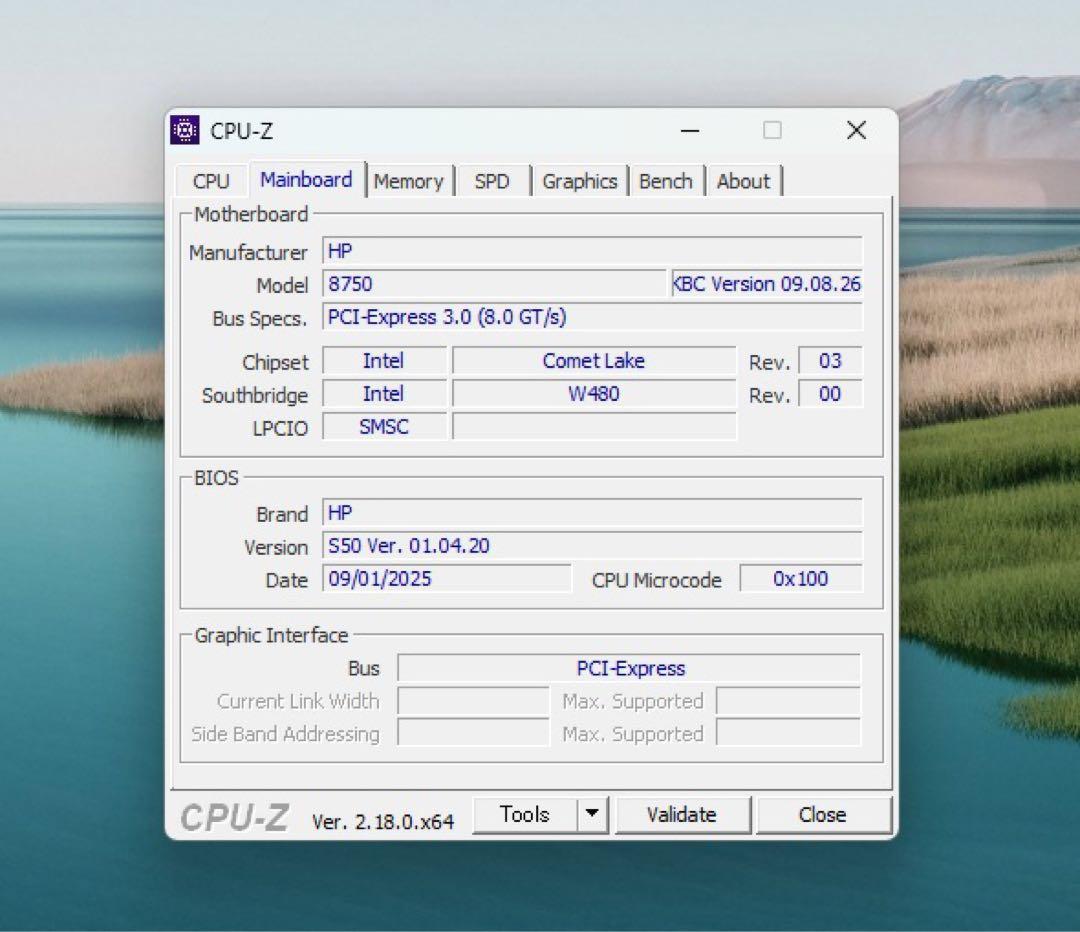Screen dimensions: 1080x932
Task: Click the Current Link Width label
Action: pyautogui.click(x=298, y=701)
